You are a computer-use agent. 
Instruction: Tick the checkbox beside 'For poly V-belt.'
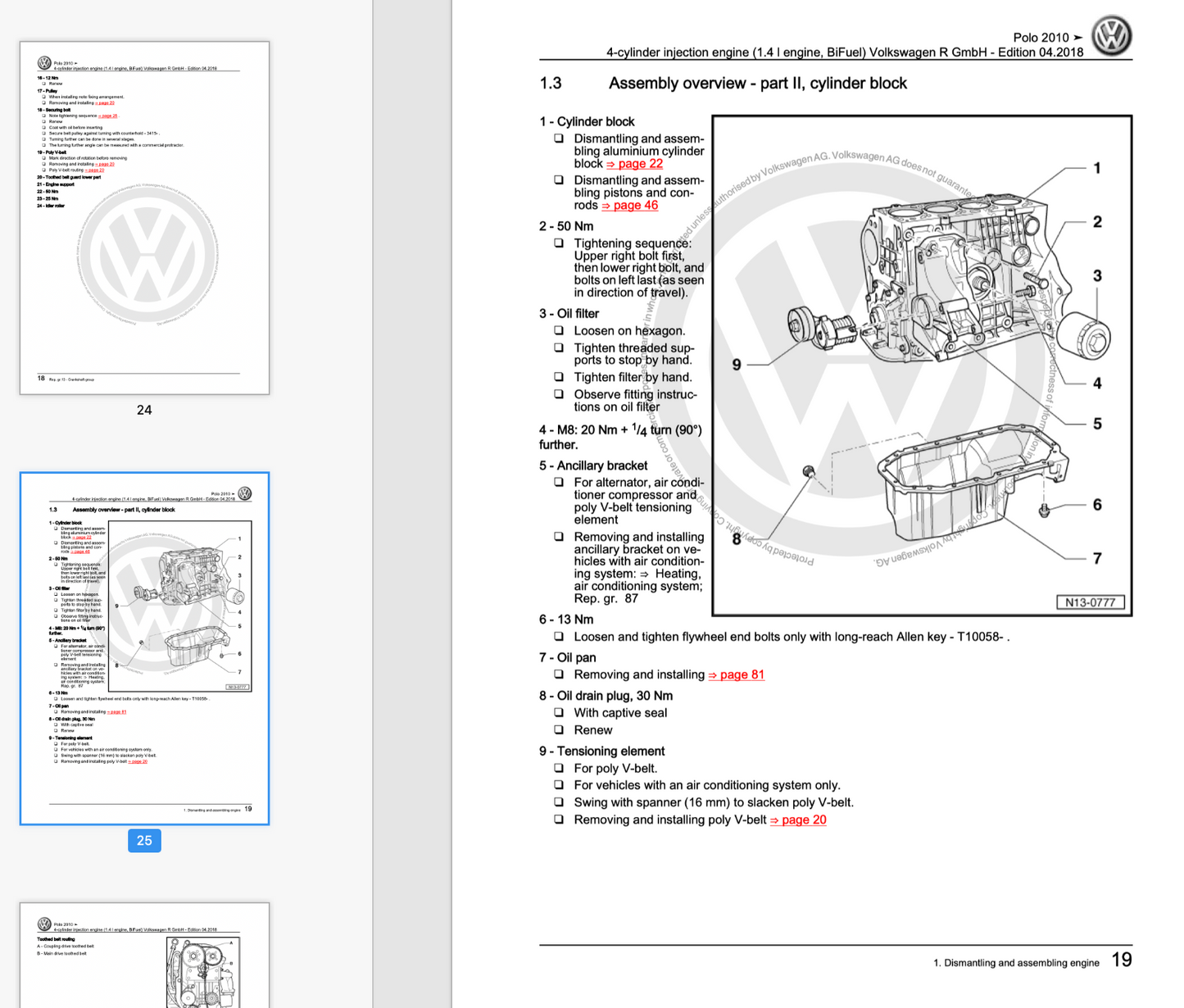559,769
